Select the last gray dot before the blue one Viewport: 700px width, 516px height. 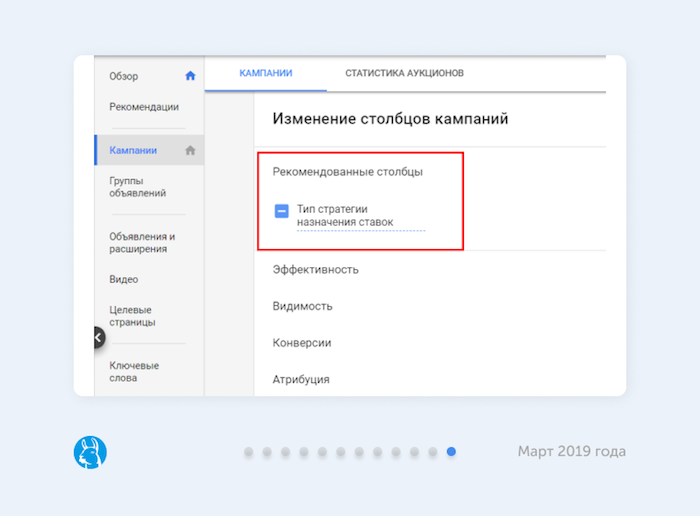pos(433,452)
